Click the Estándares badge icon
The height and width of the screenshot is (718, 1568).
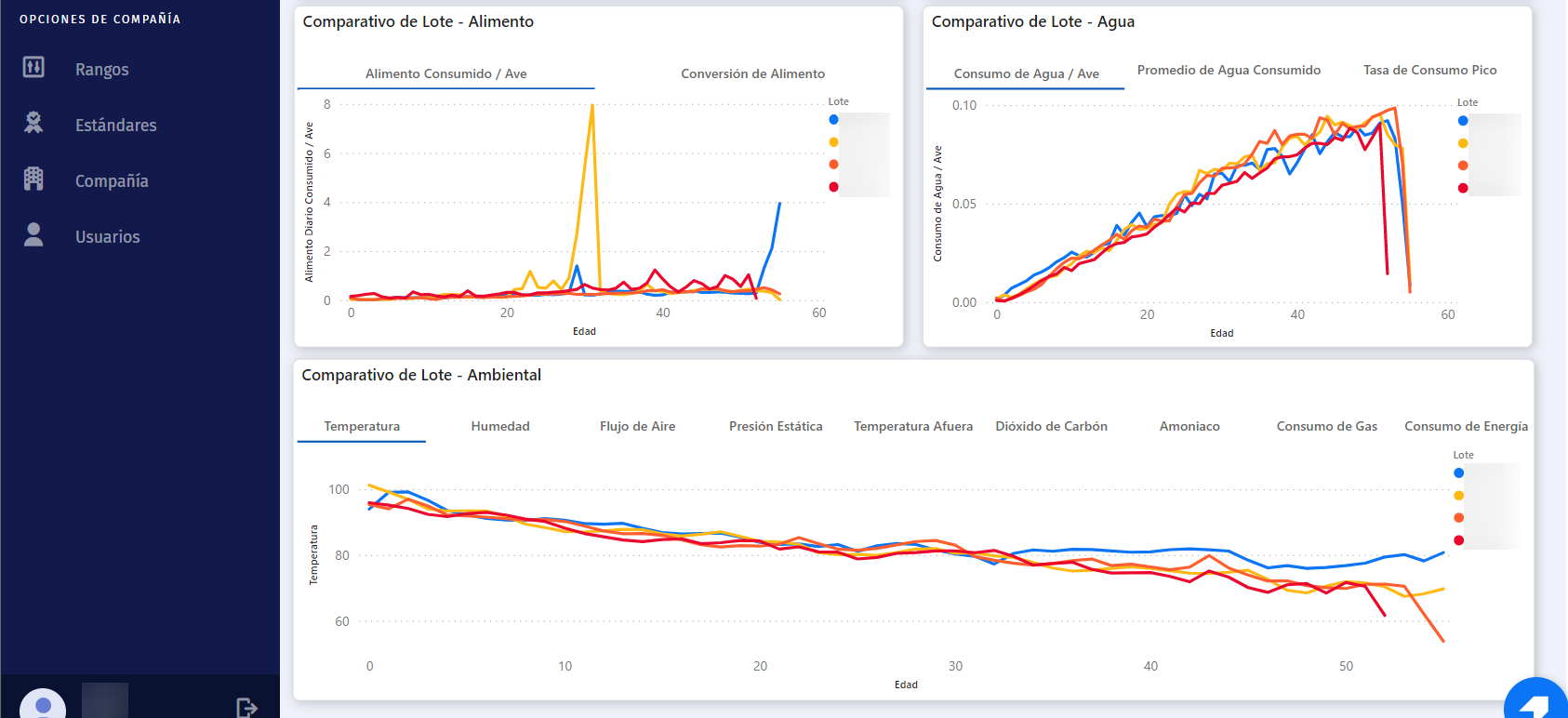[x=33, y=123]
